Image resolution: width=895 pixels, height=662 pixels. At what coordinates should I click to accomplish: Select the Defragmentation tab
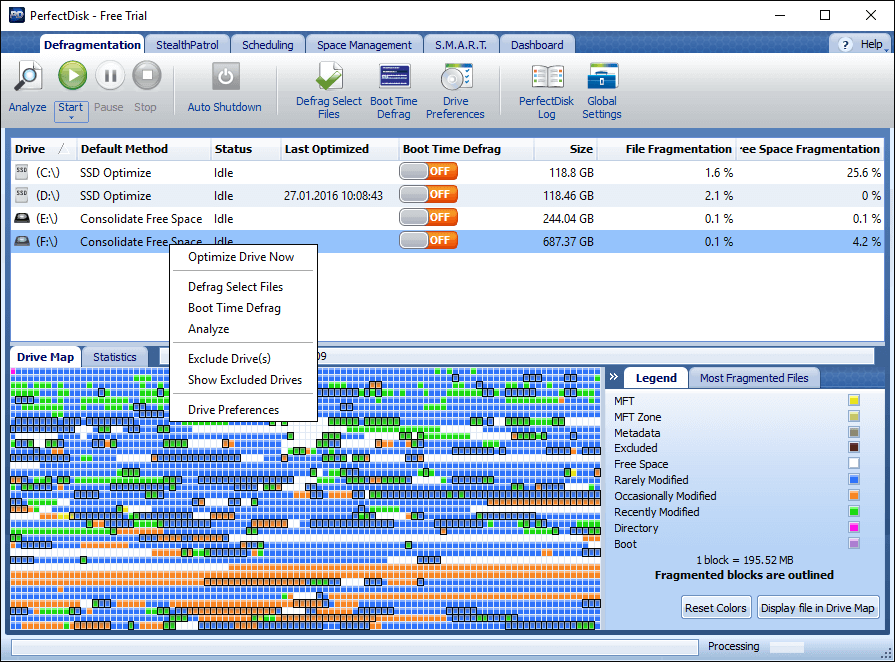tap(92, 45)
